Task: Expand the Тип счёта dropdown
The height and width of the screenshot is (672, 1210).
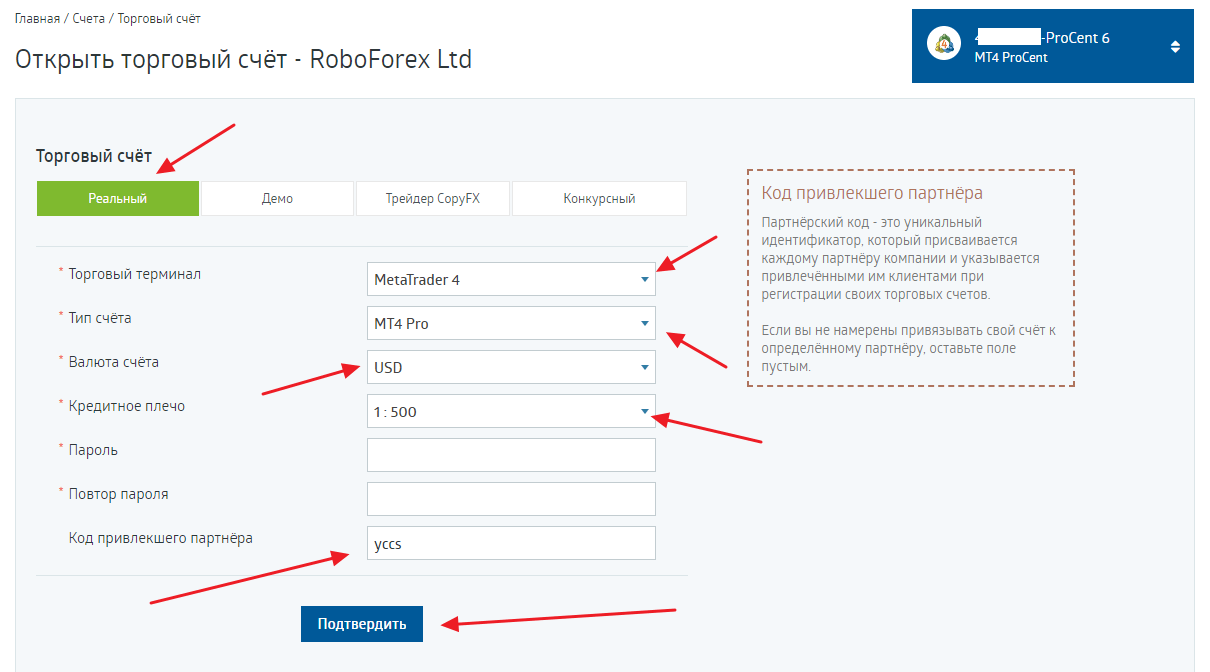Action: 511,323
